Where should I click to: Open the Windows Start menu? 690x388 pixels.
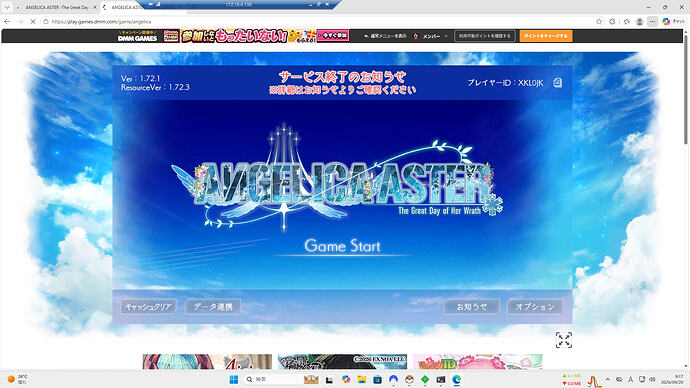(x=234, y=379)
